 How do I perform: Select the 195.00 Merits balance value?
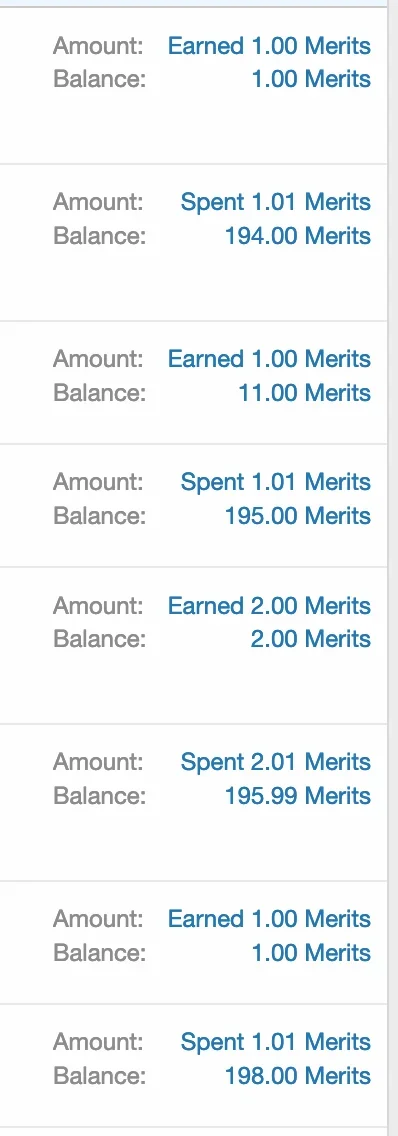(x=298, y=517)
